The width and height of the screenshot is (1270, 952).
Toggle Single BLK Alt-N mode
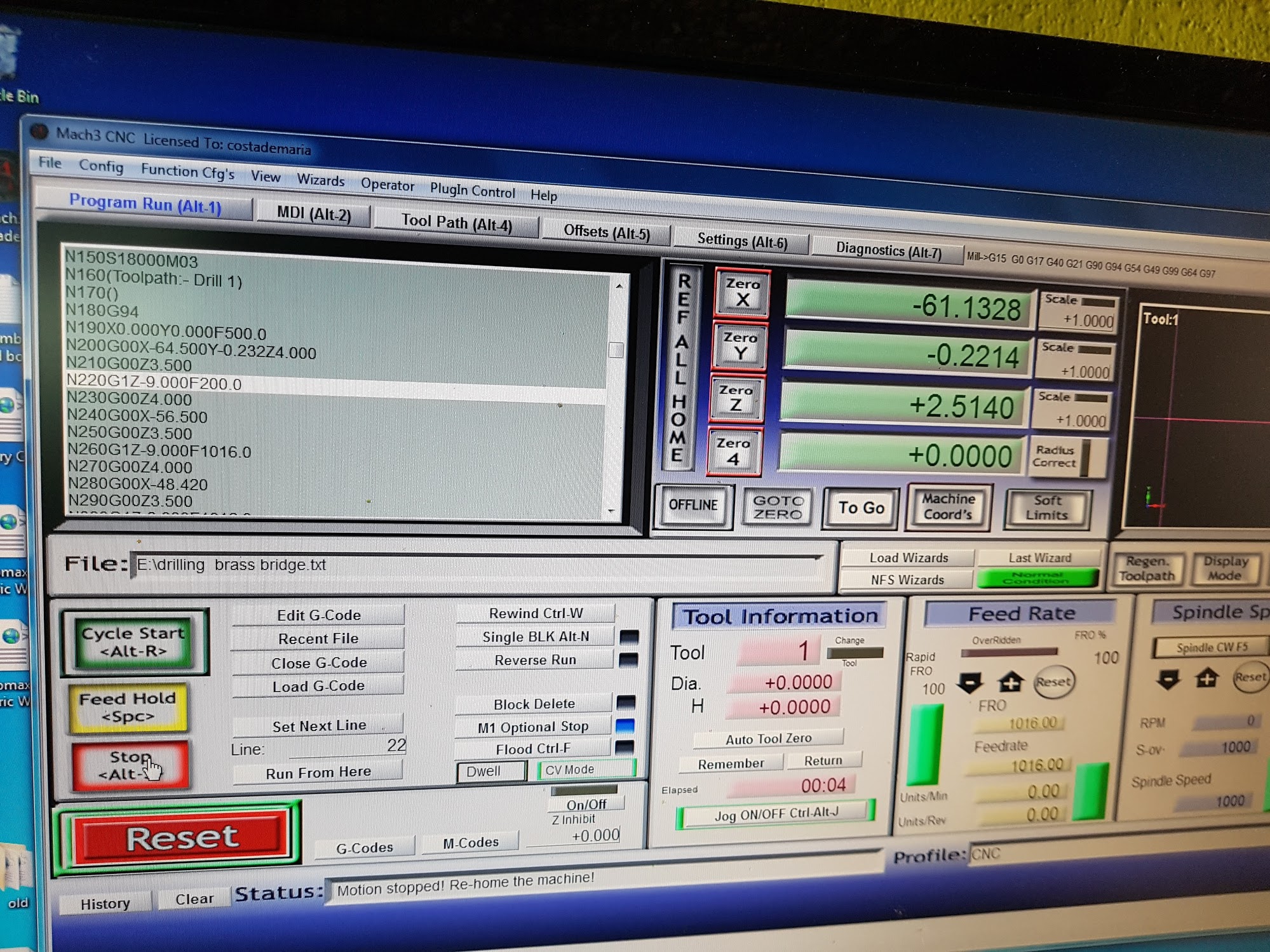click(x=536, y=636)
